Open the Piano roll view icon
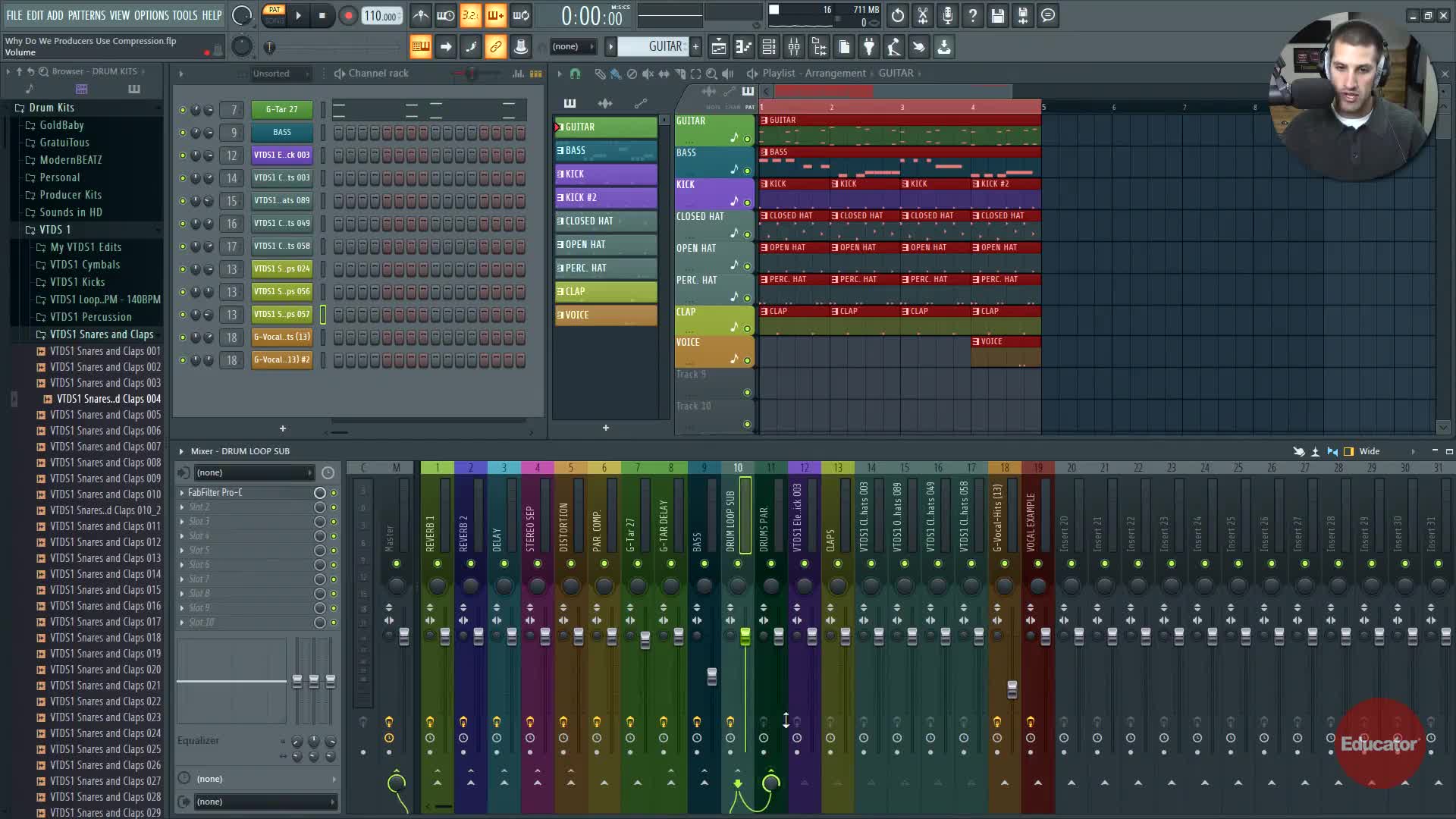This screenshot has width=1456, height=819. [x=743, y=47]
